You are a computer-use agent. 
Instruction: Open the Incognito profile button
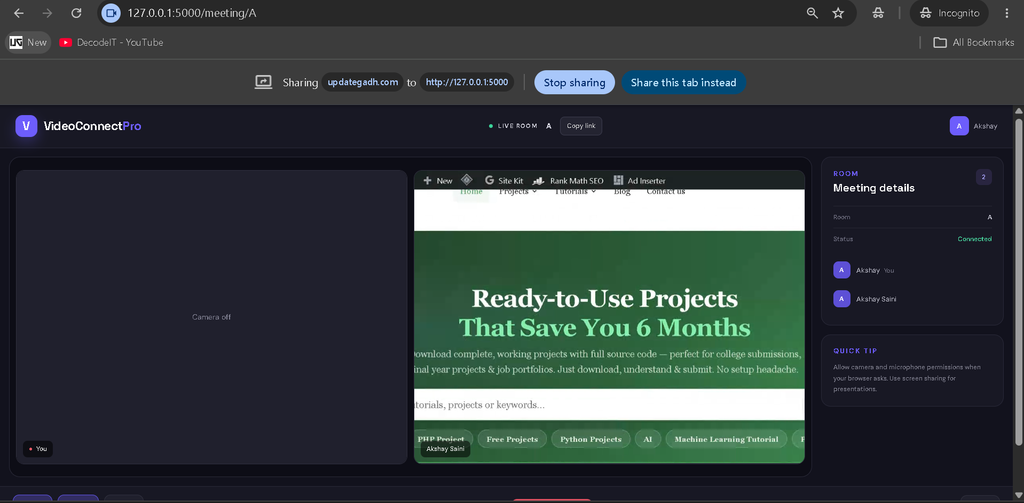[x=949, y=13]
